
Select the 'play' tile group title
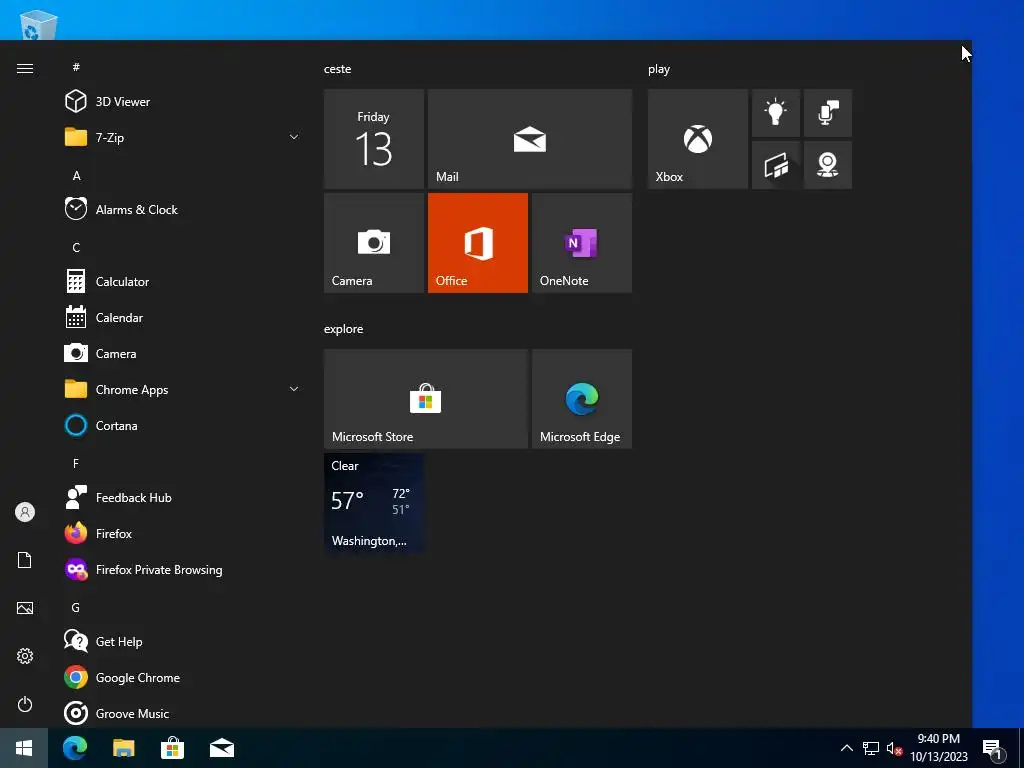659,69
